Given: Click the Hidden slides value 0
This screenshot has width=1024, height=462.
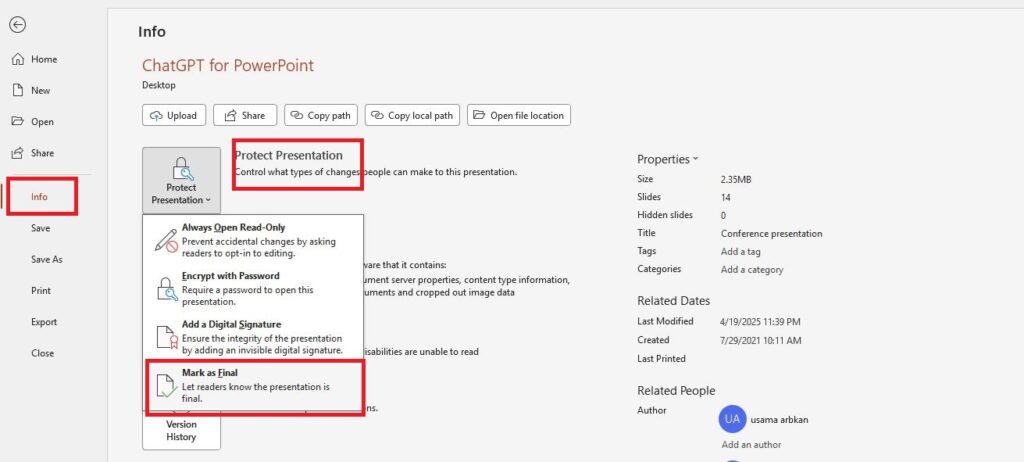Looking at the screenshot, I should (x=724, y=215).
